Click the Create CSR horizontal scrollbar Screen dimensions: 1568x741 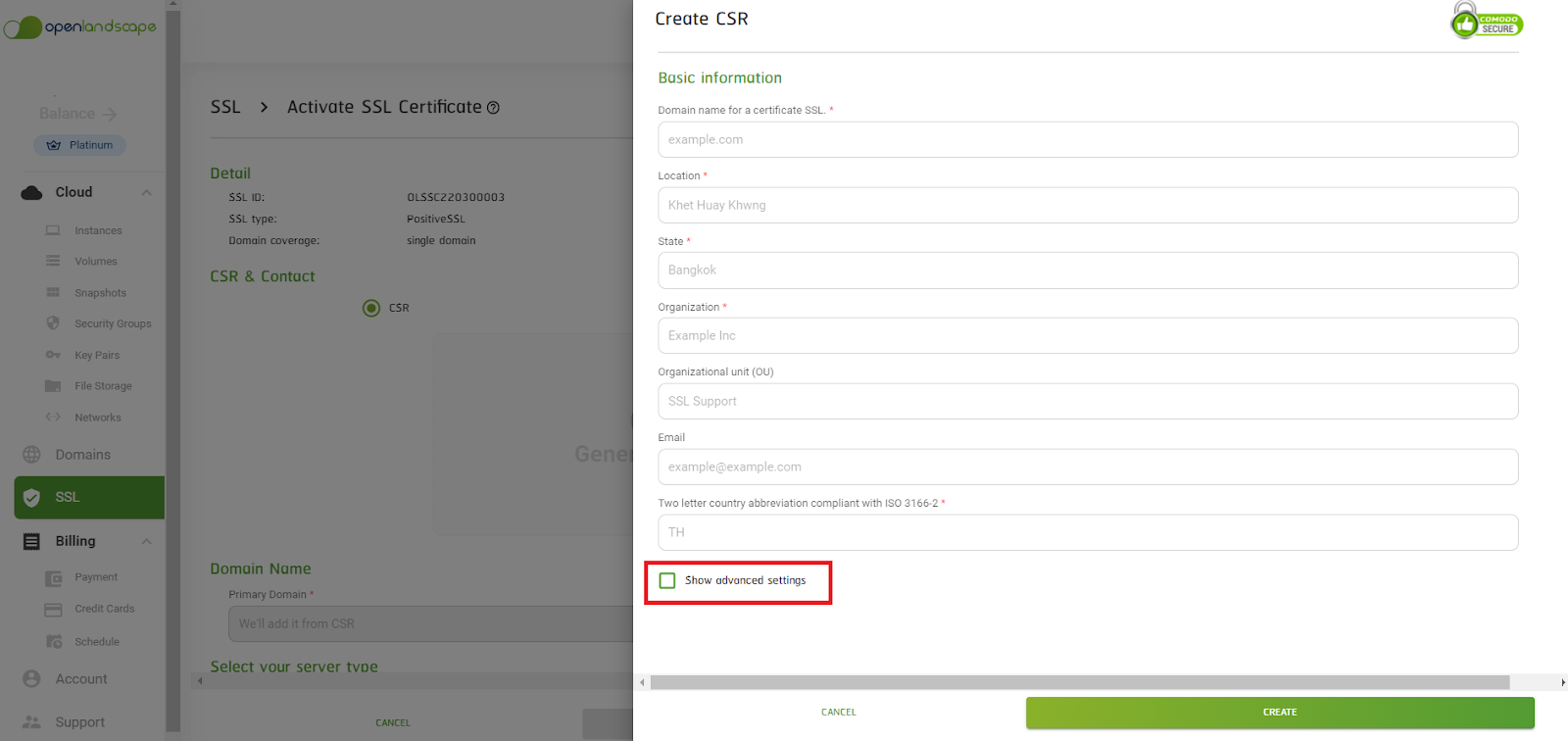(1078, 682)
